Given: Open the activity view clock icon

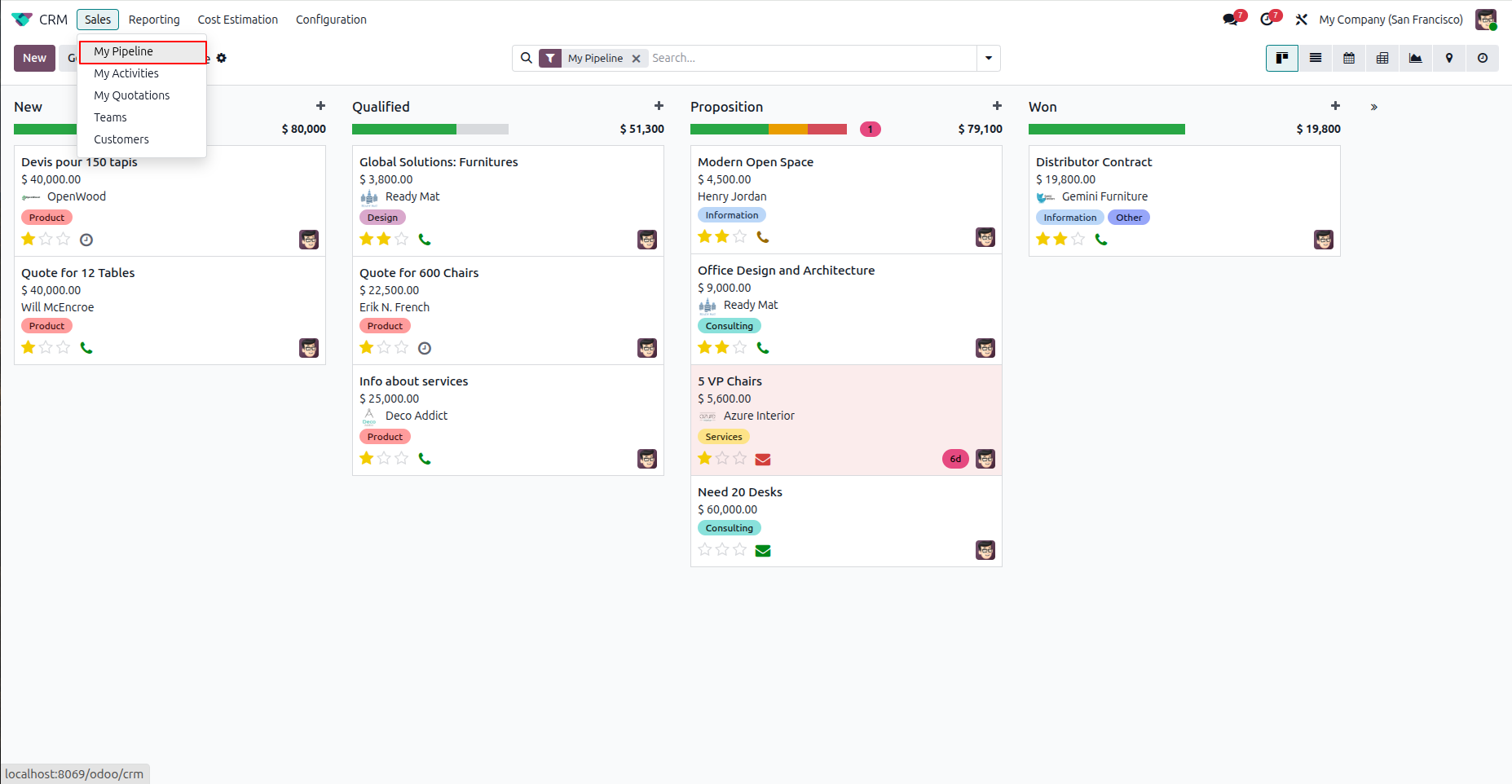Looking at the screenshot, I should click(x=1483, y=58).
